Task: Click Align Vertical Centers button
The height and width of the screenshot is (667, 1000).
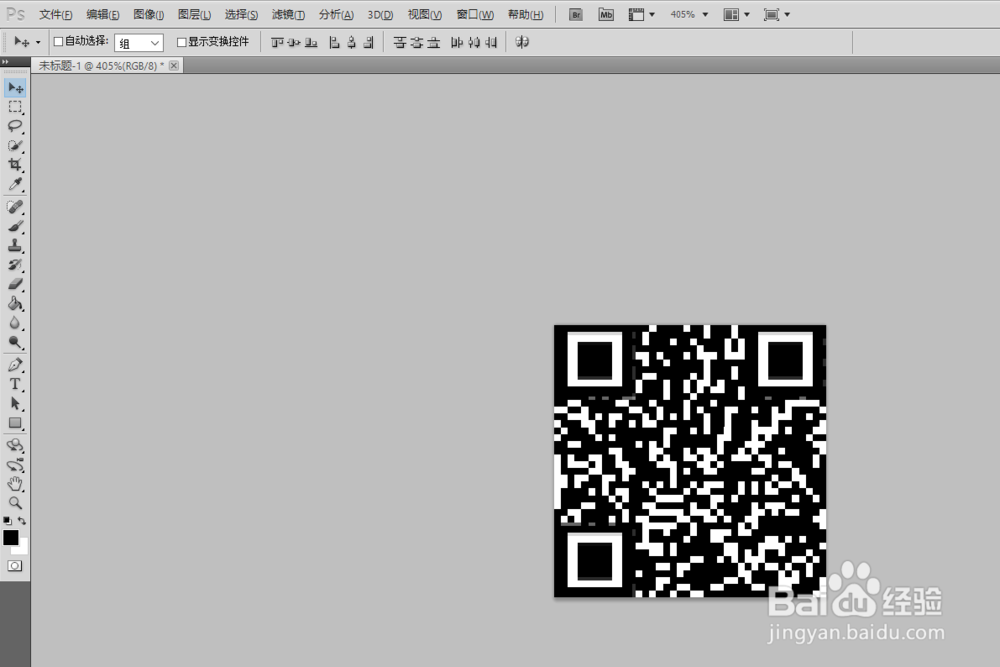Action: (294, 43)
